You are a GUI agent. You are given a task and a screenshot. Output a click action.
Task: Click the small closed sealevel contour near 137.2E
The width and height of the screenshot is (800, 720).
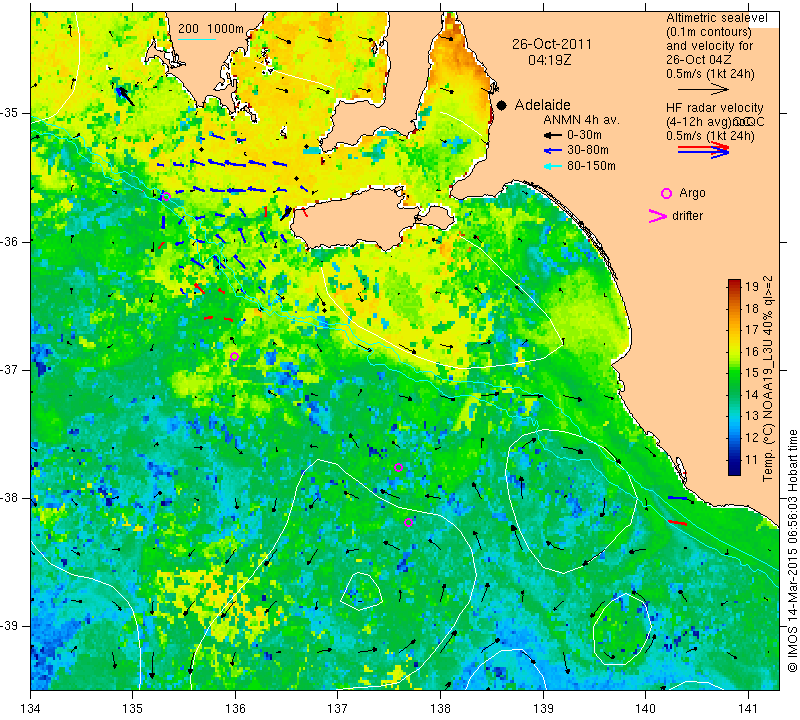(361, 591)
